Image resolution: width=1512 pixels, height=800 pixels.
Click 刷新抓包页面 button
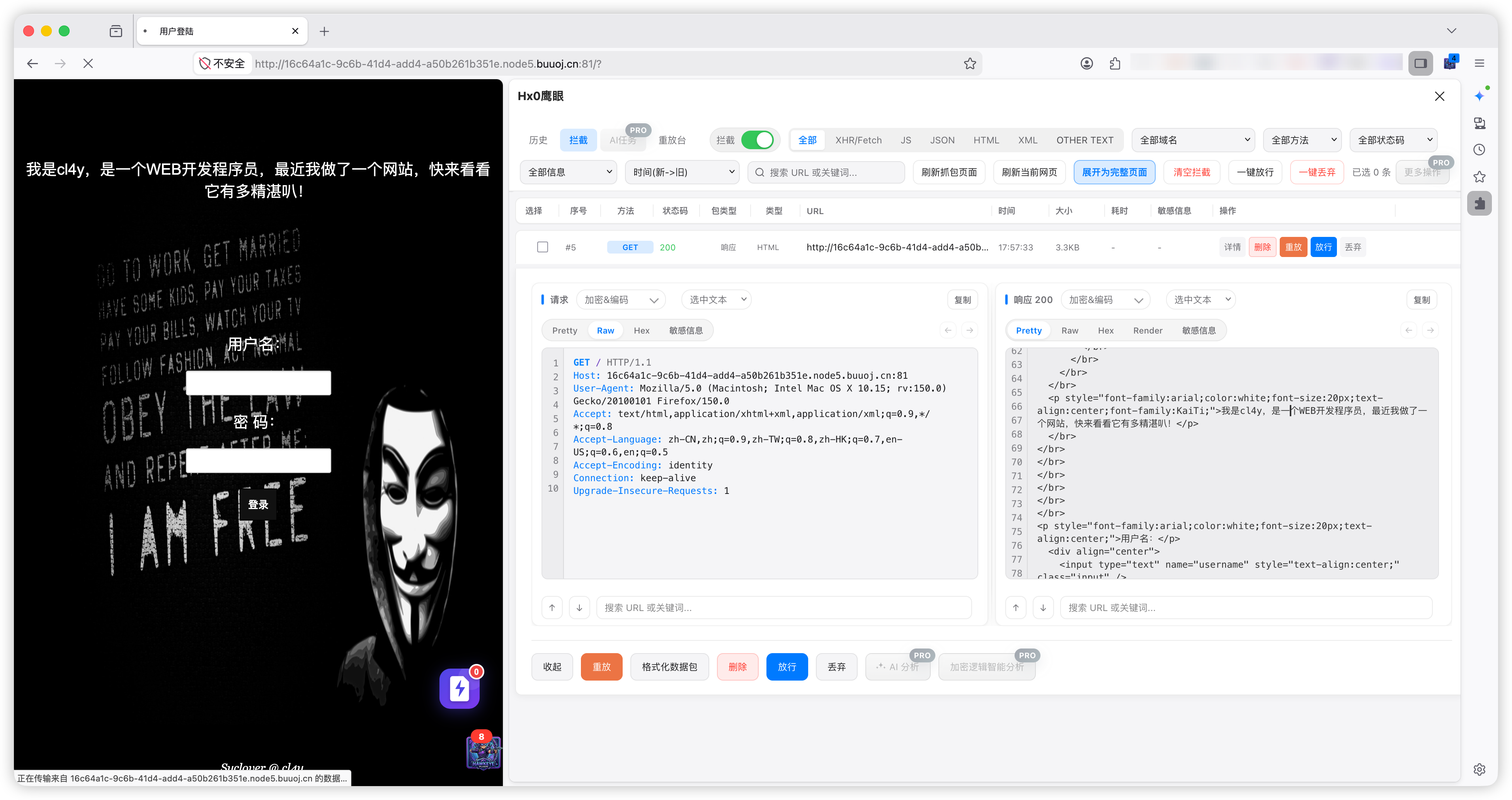[x=948, y=173]
